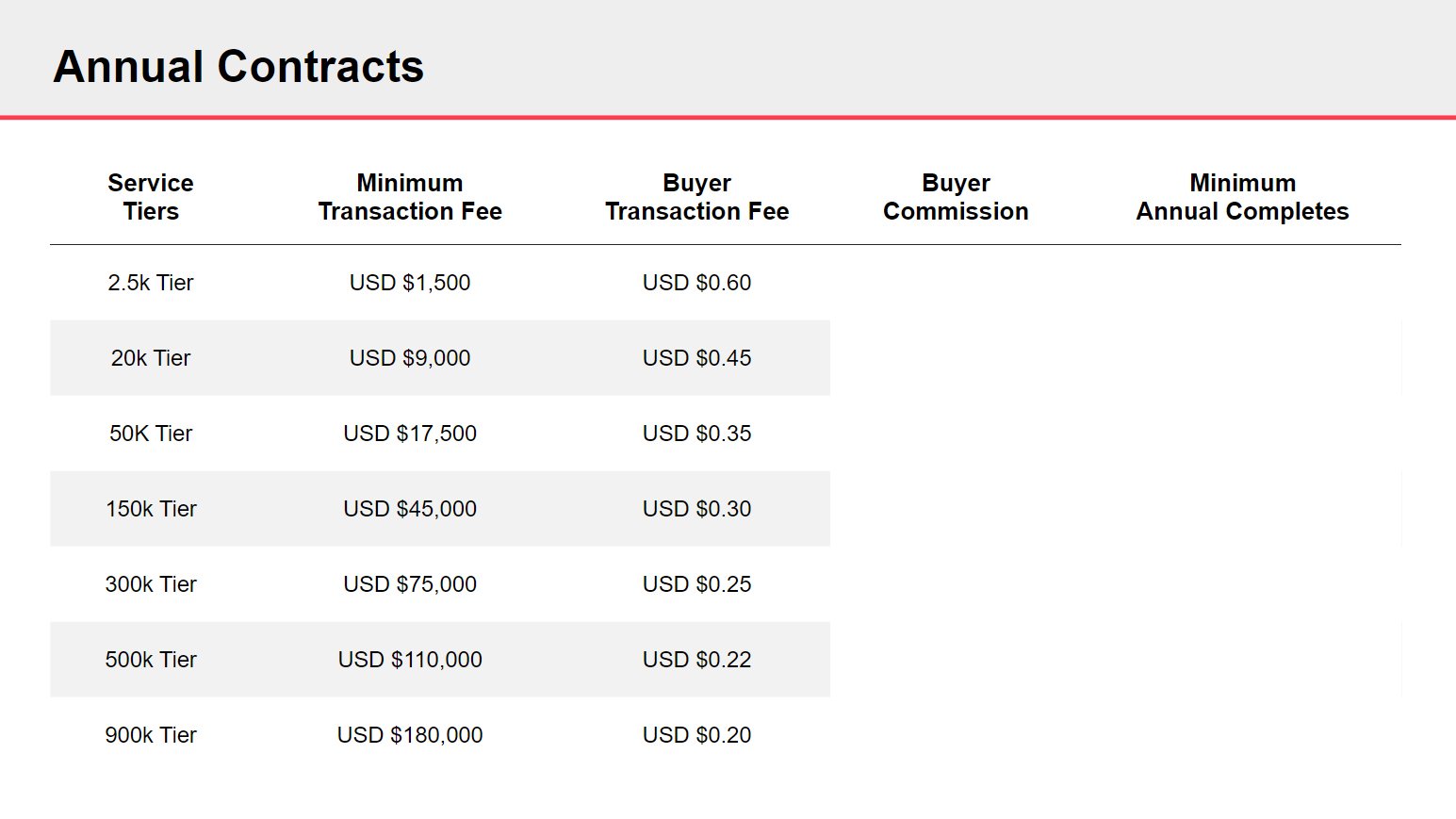
Task: Click the Minimum Transaction Fee header
Action: 410,197
